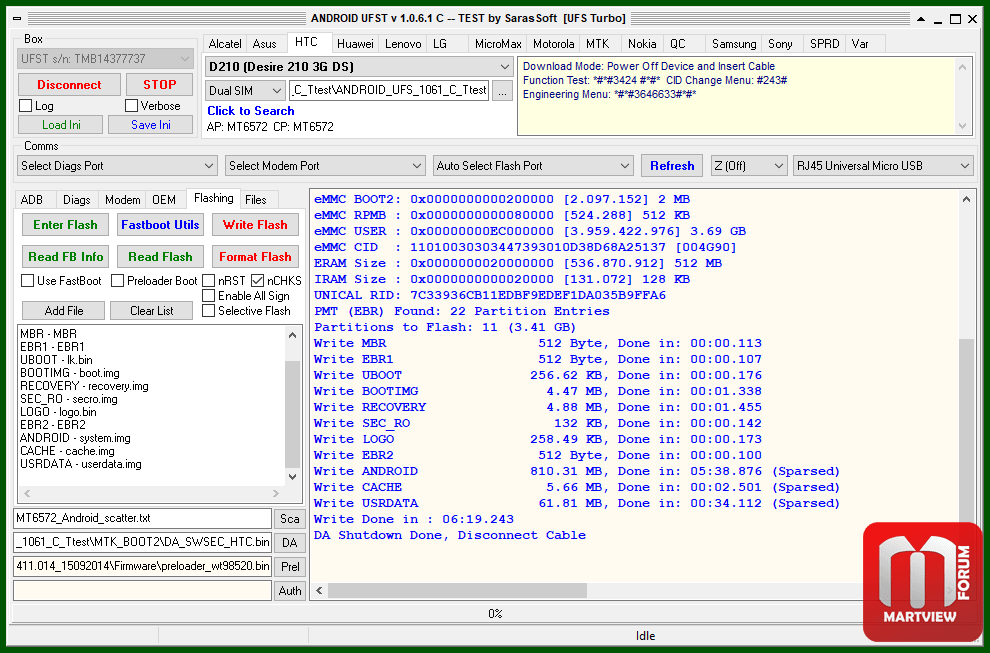Open the D210 Desire model dropdown
This screenshot has width=990, height=653.
coord(358,66)
